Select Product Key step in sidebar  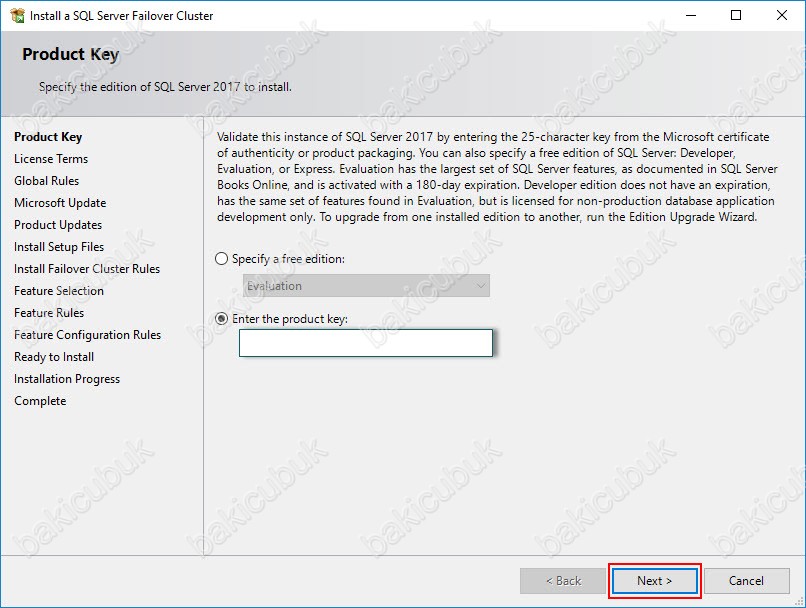48,137
